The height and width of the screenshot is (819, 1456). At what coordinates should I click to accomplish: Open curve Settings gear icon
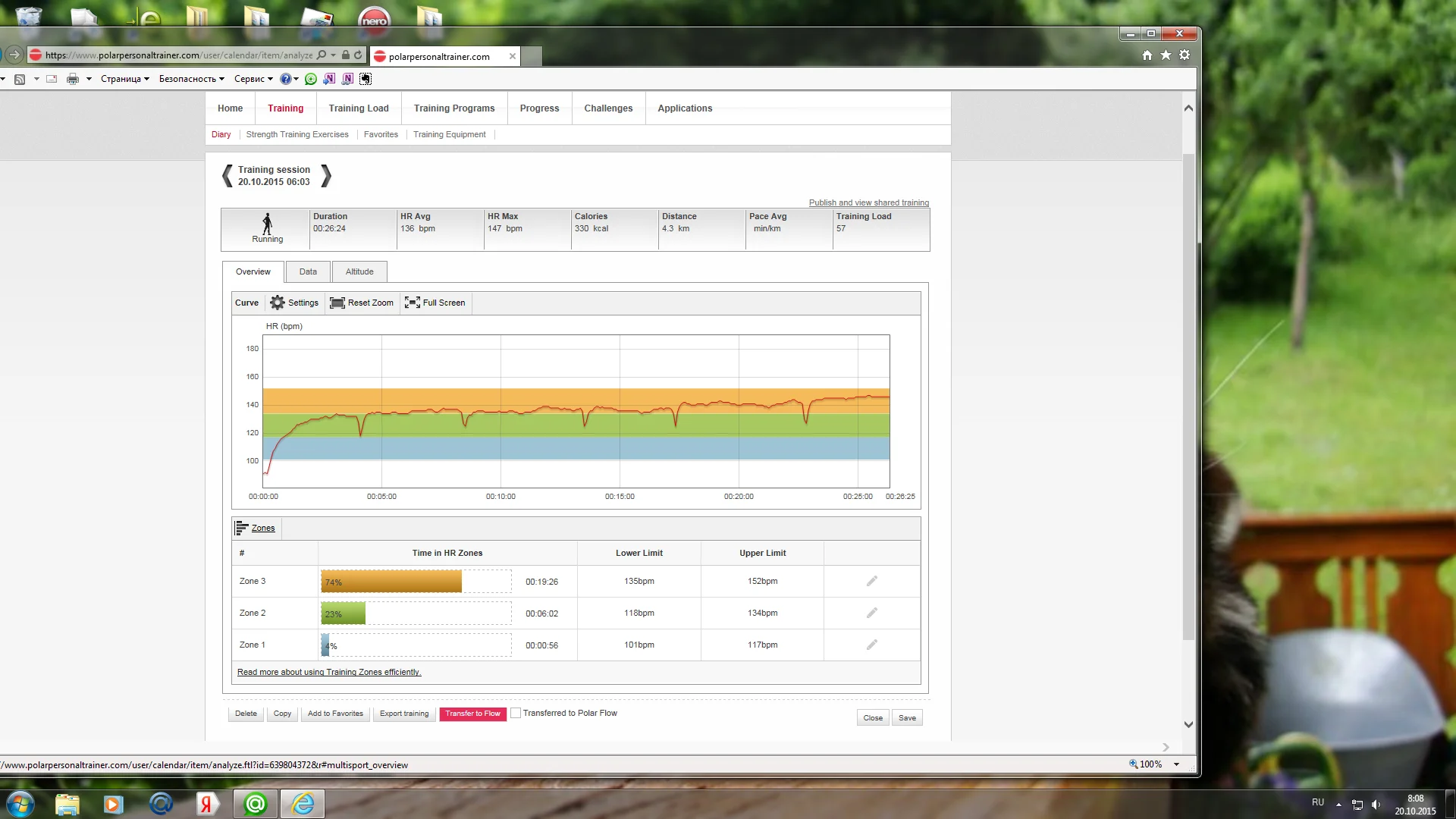tap(278, 303)
